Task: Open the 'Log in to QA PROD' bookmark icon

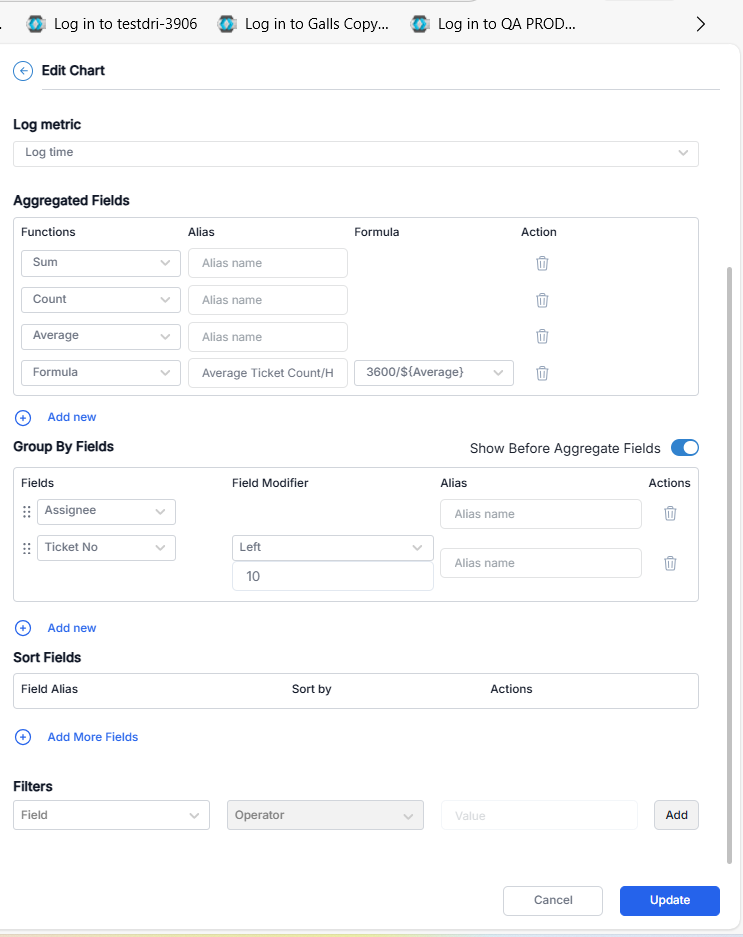Action: tap(420, 24)
